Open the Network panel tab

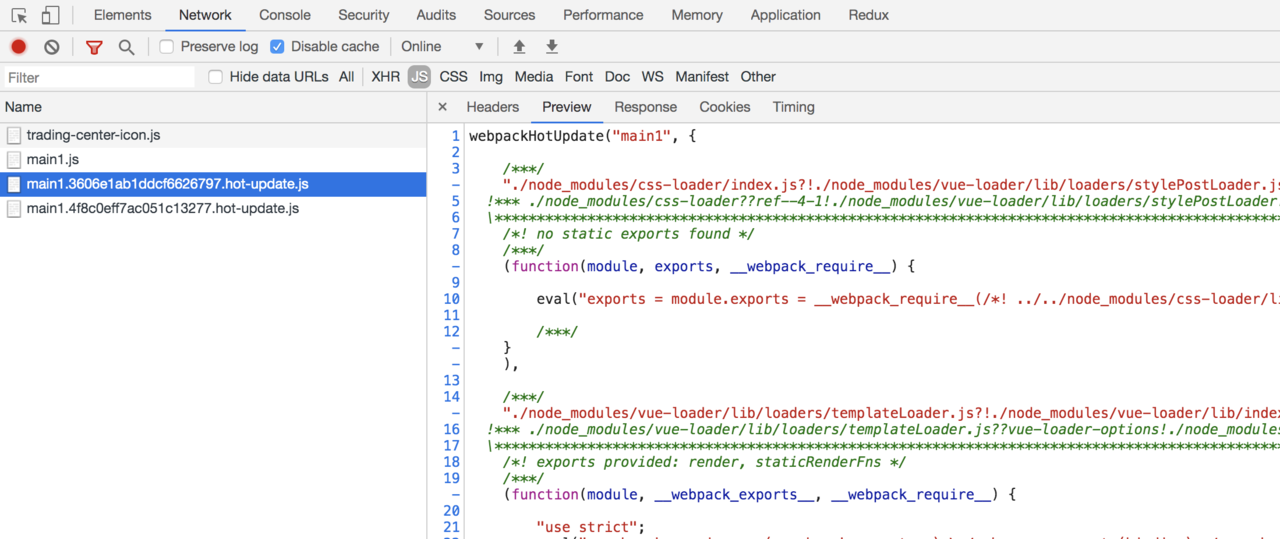(205, 15)
